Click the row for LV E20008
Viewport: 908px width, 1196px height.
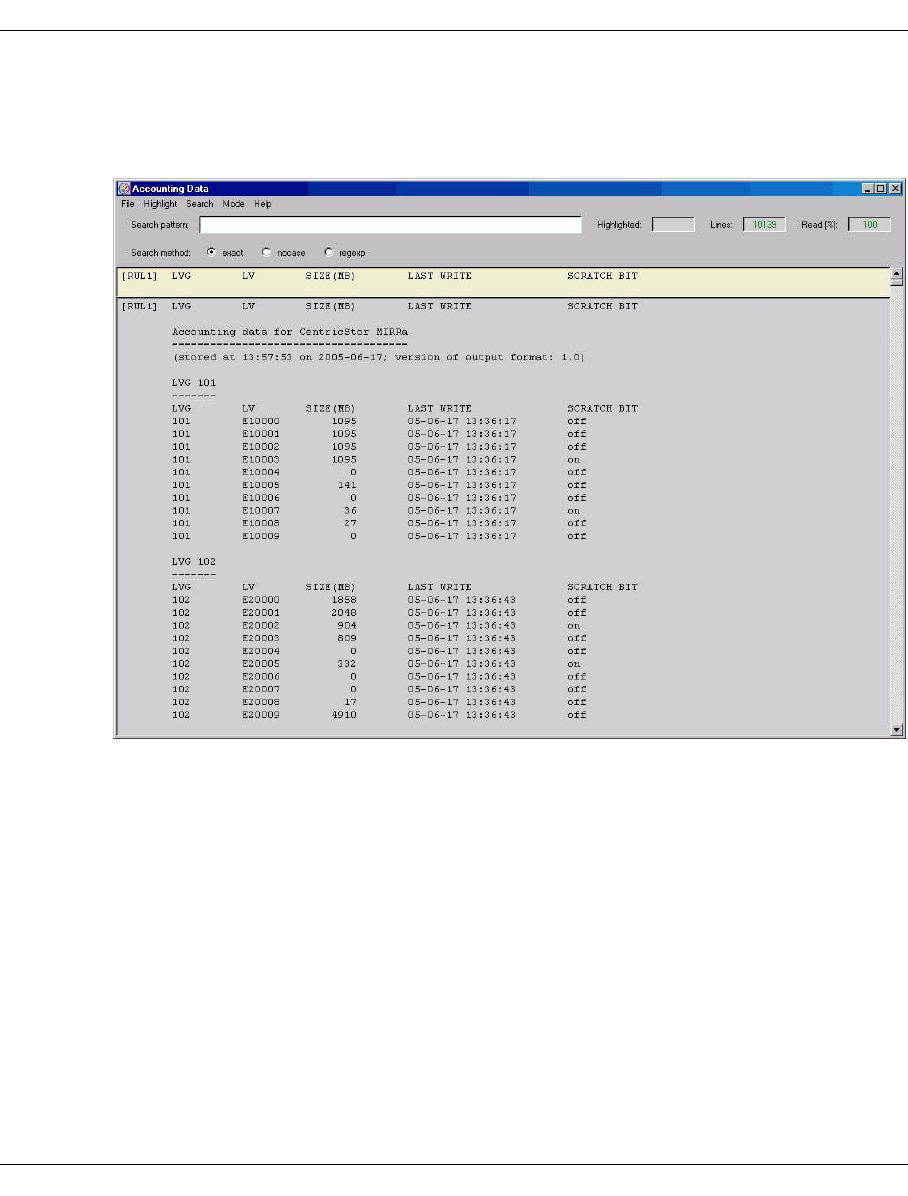click(x=379, y=702)
